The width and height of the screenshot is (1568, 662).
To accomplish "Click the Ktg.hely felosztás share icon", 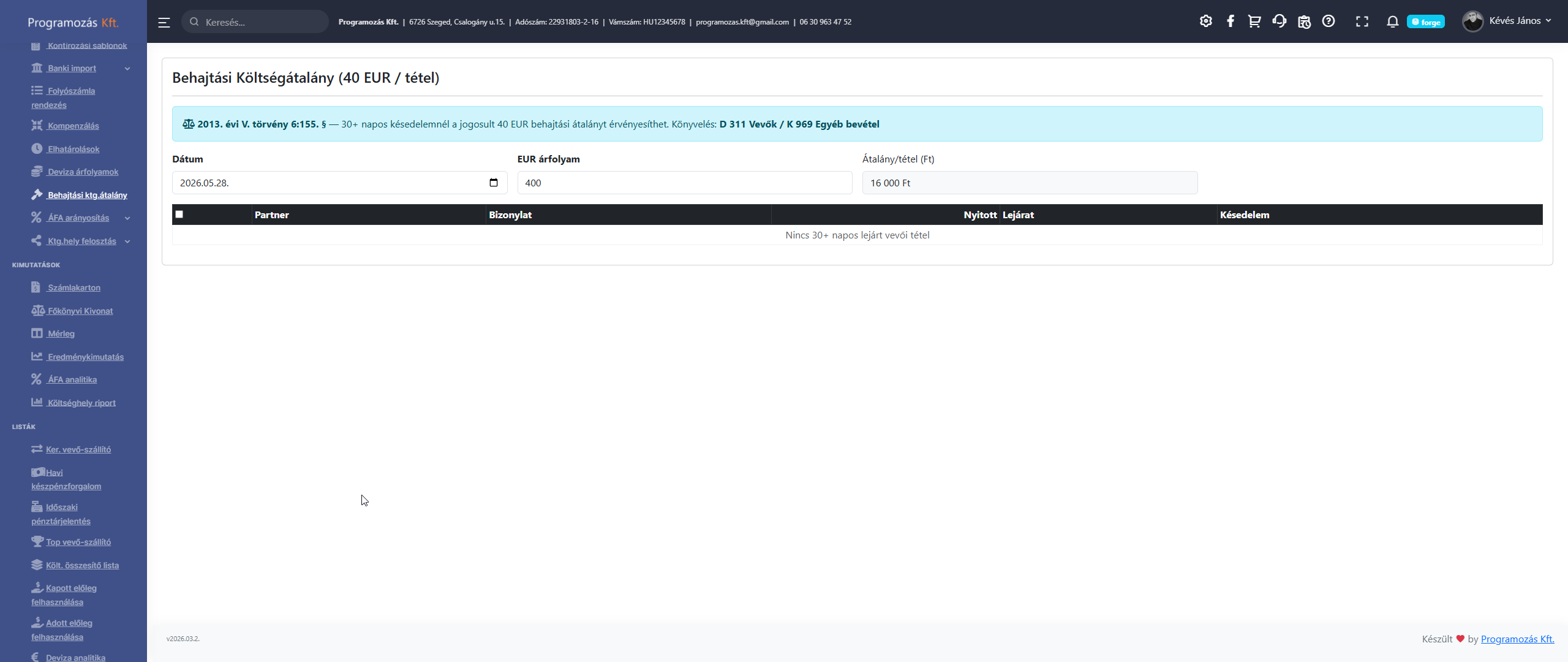I will pos(37,241).
